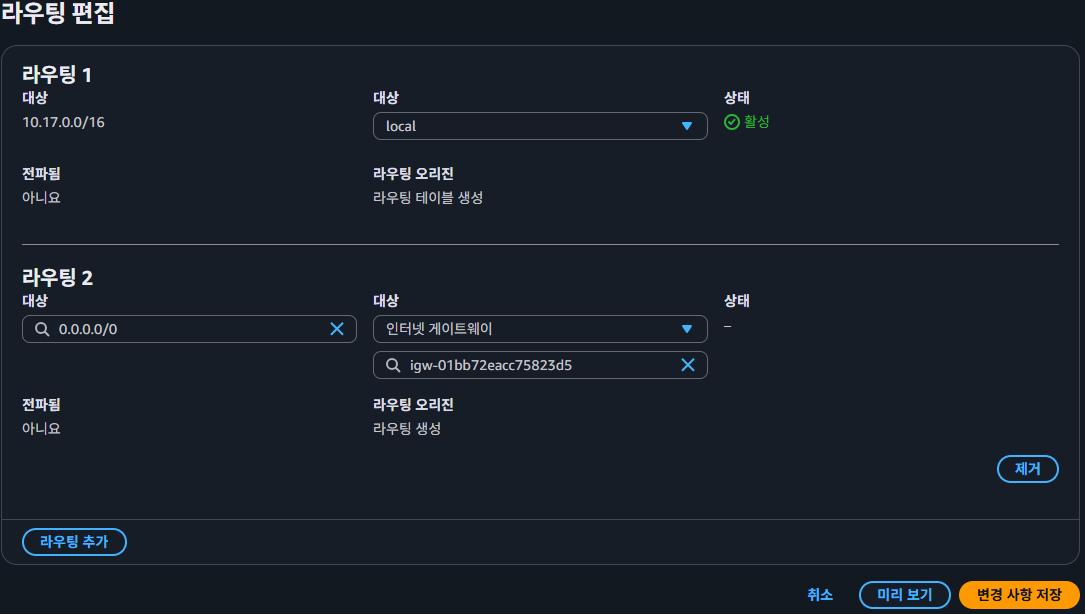Open the 인터넷 게이트웨이 target type dropdown

[x=530, y=329]
